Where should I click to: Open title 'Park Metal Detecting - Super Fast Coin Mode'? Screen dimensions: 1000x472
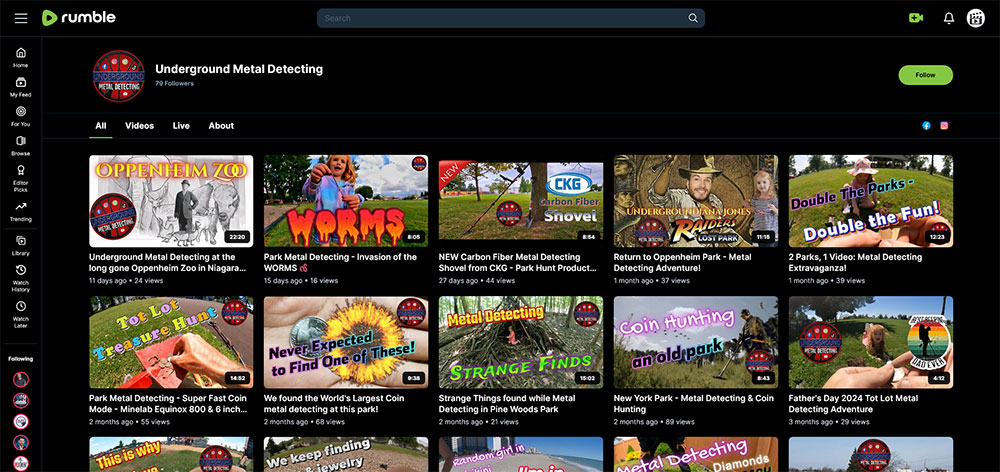[x=167, y=403]
